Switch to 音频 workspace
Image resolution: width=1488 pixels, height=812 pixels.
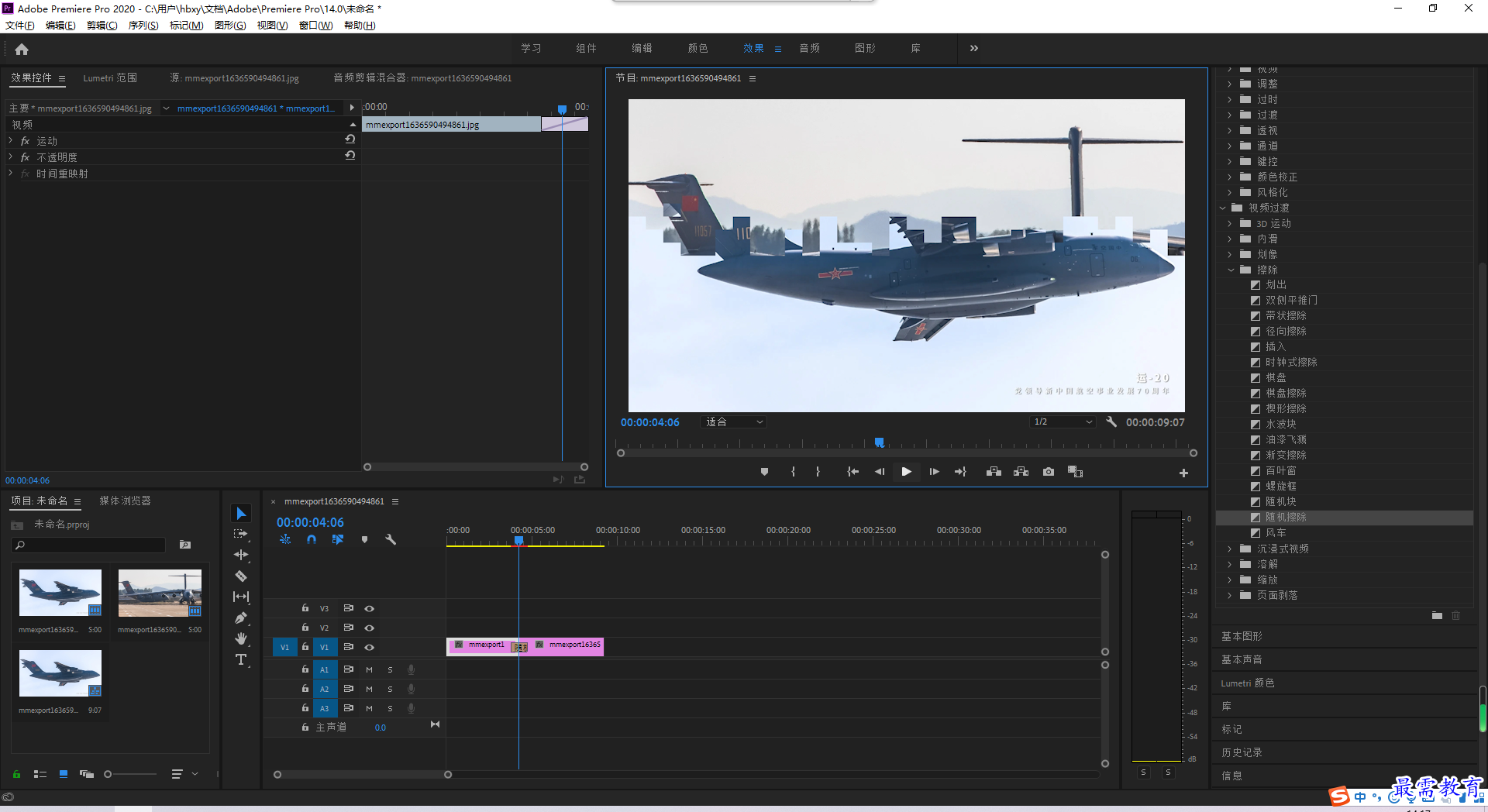click(810, 48)
